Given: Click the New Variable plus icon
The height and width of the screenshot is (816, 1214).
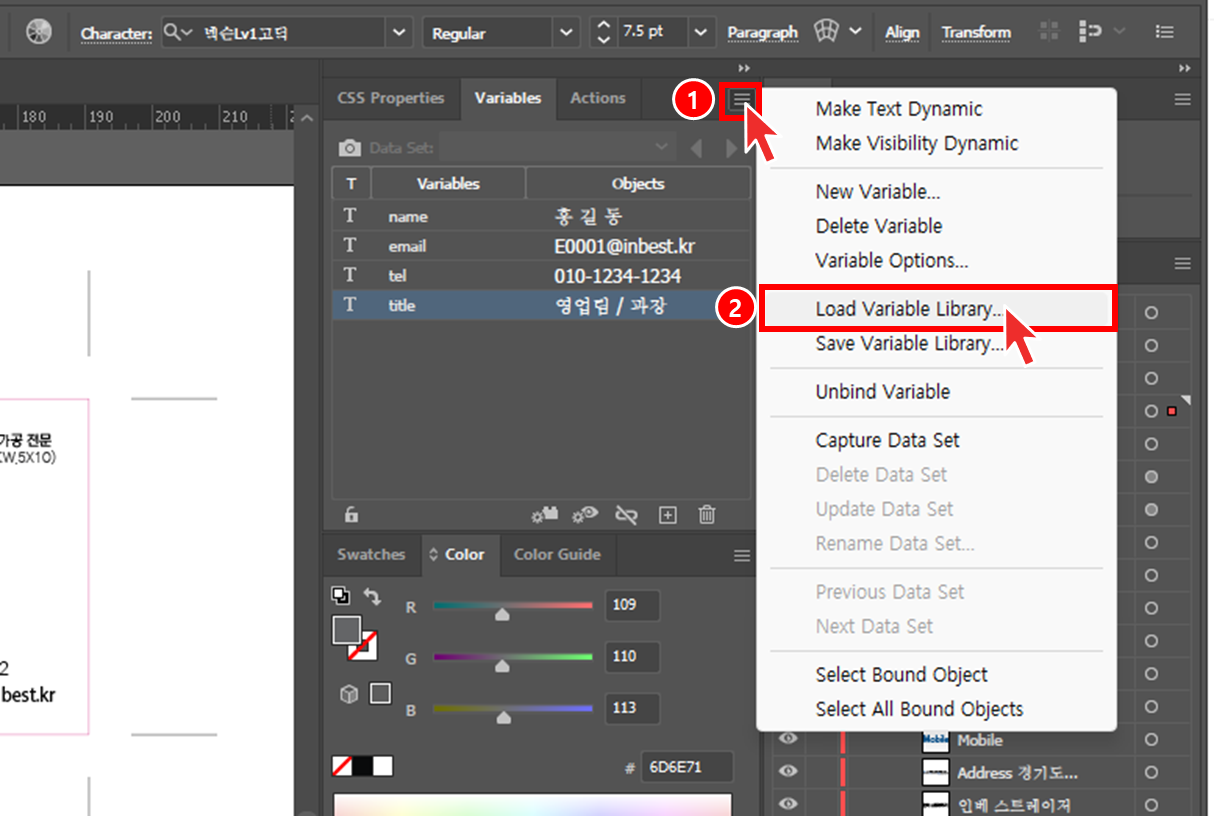Looking at the screenshot, I should coord(668,515).
